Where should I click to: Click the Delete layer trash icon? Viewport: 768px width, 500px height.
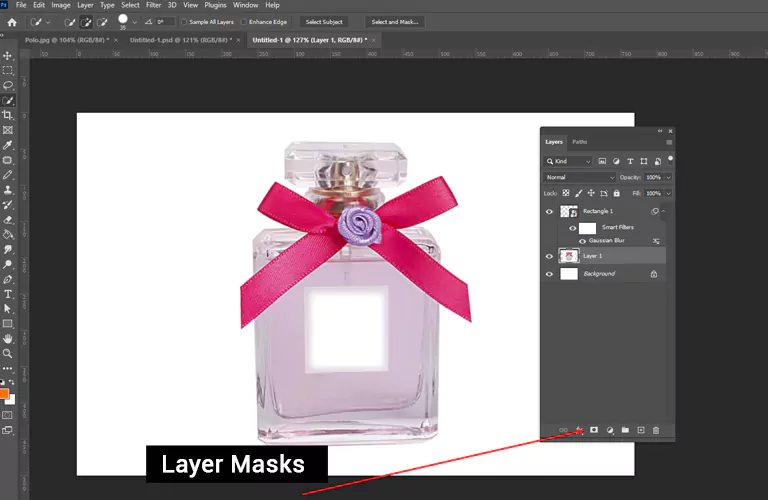pos(656,430)
